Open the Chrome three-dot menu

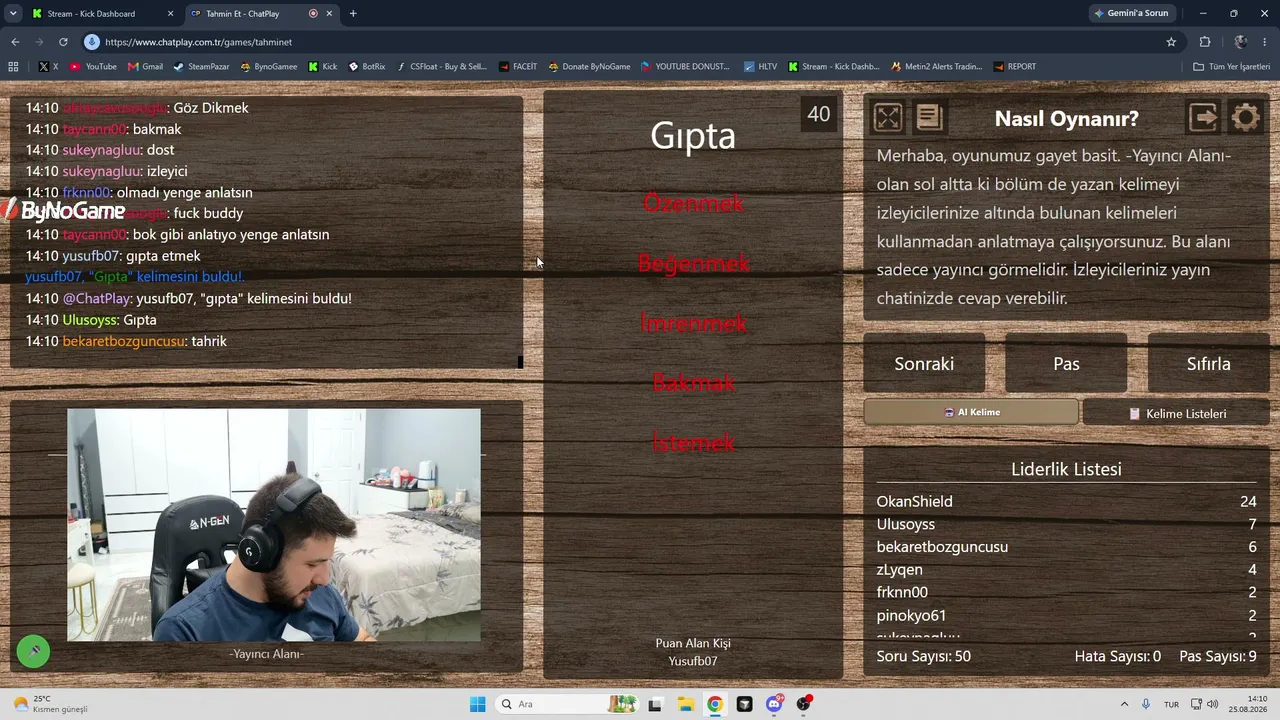(x=1266, y=42)
